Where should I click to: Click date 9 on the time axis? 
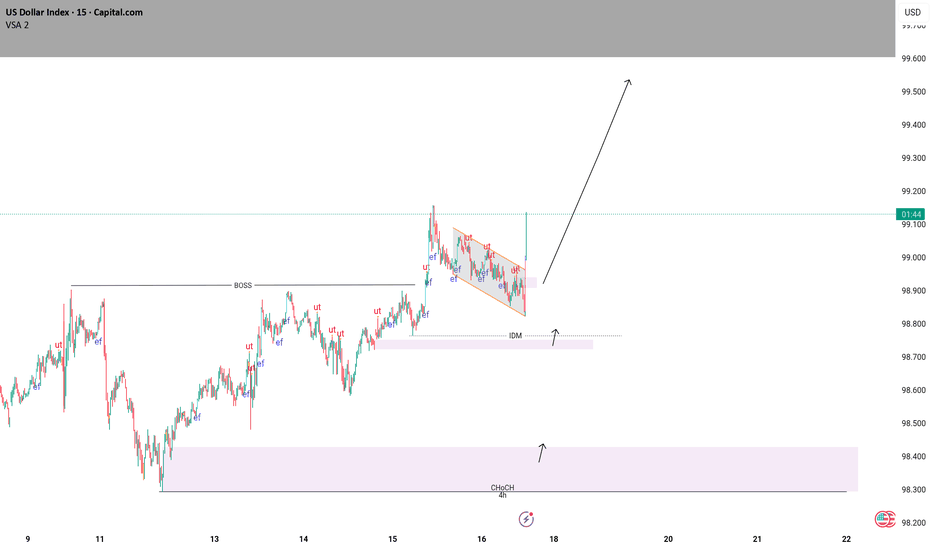click(28, 539)
